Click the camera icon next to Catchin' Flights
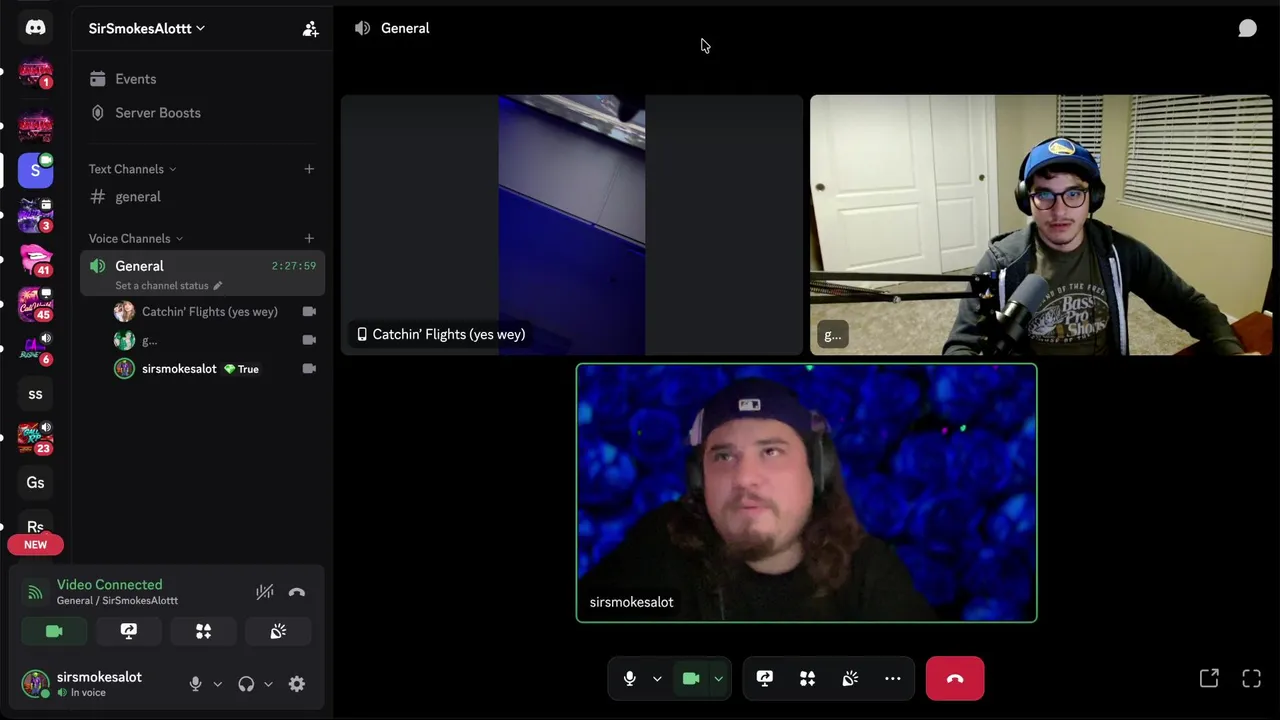Image resolution: width=1280 pixels, height=720 pixels. click(x=309, y=312)
